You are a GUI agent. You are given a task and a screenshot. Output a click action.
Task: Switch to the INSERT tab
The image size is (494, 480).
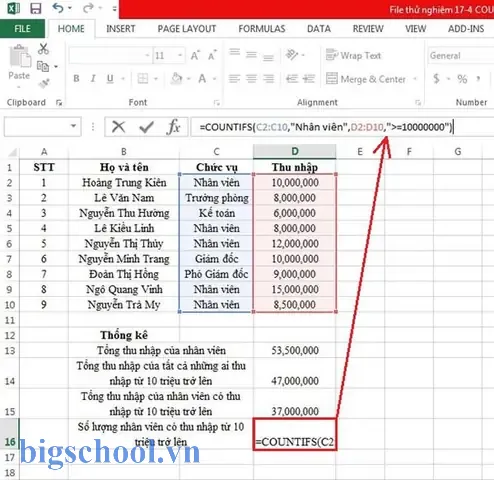(x=121, y=29)
